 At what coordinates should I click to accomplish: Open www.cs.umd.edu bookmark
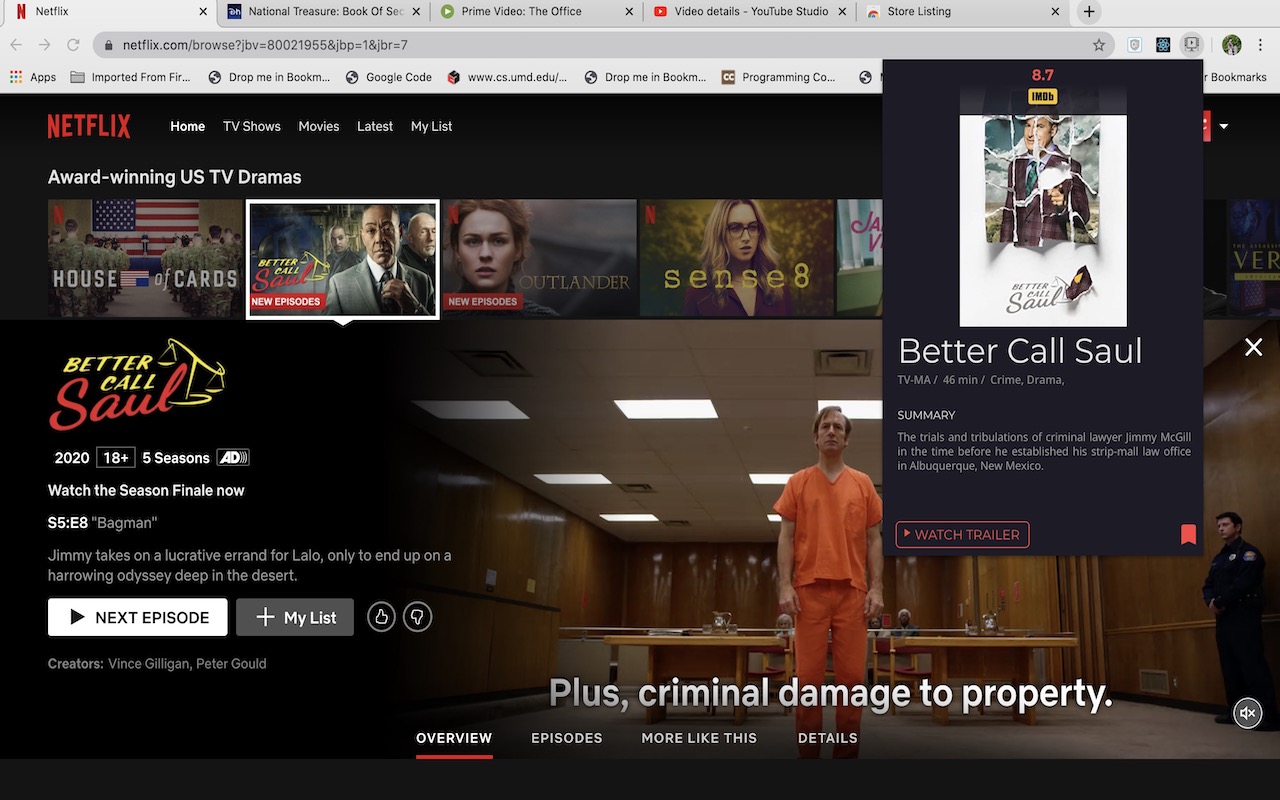[x=507, y=77]
